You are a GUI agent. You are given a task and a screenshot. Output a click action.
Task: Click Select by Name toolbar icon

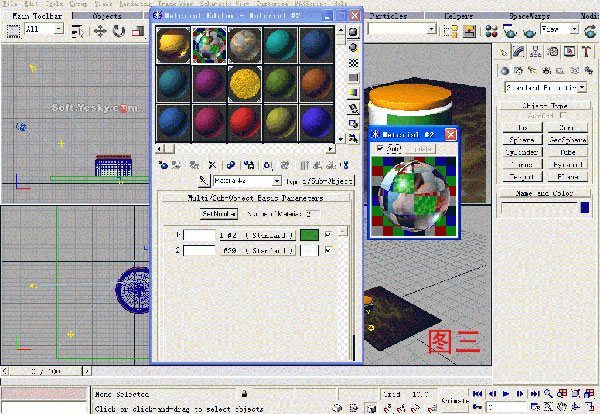coord(78,31)
